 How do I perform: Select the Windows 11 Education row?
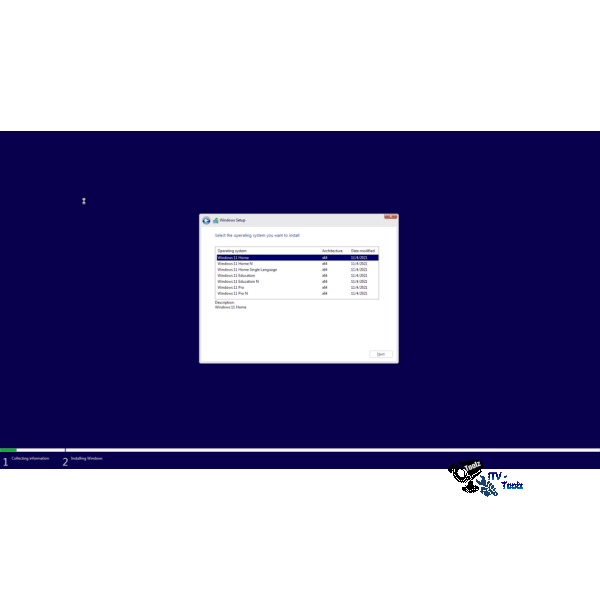pos(297,276)
